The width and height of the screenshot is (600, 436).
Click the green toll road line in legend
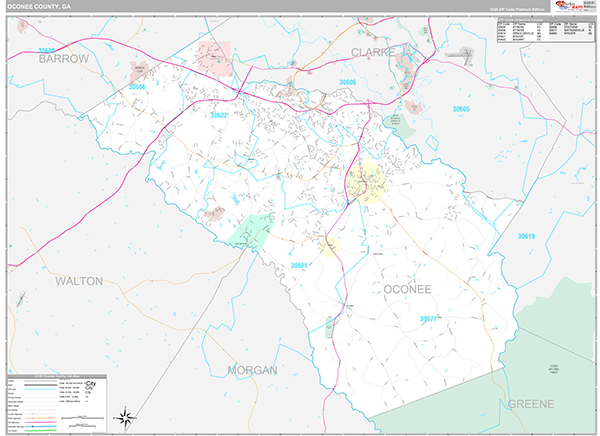(41, 431)
